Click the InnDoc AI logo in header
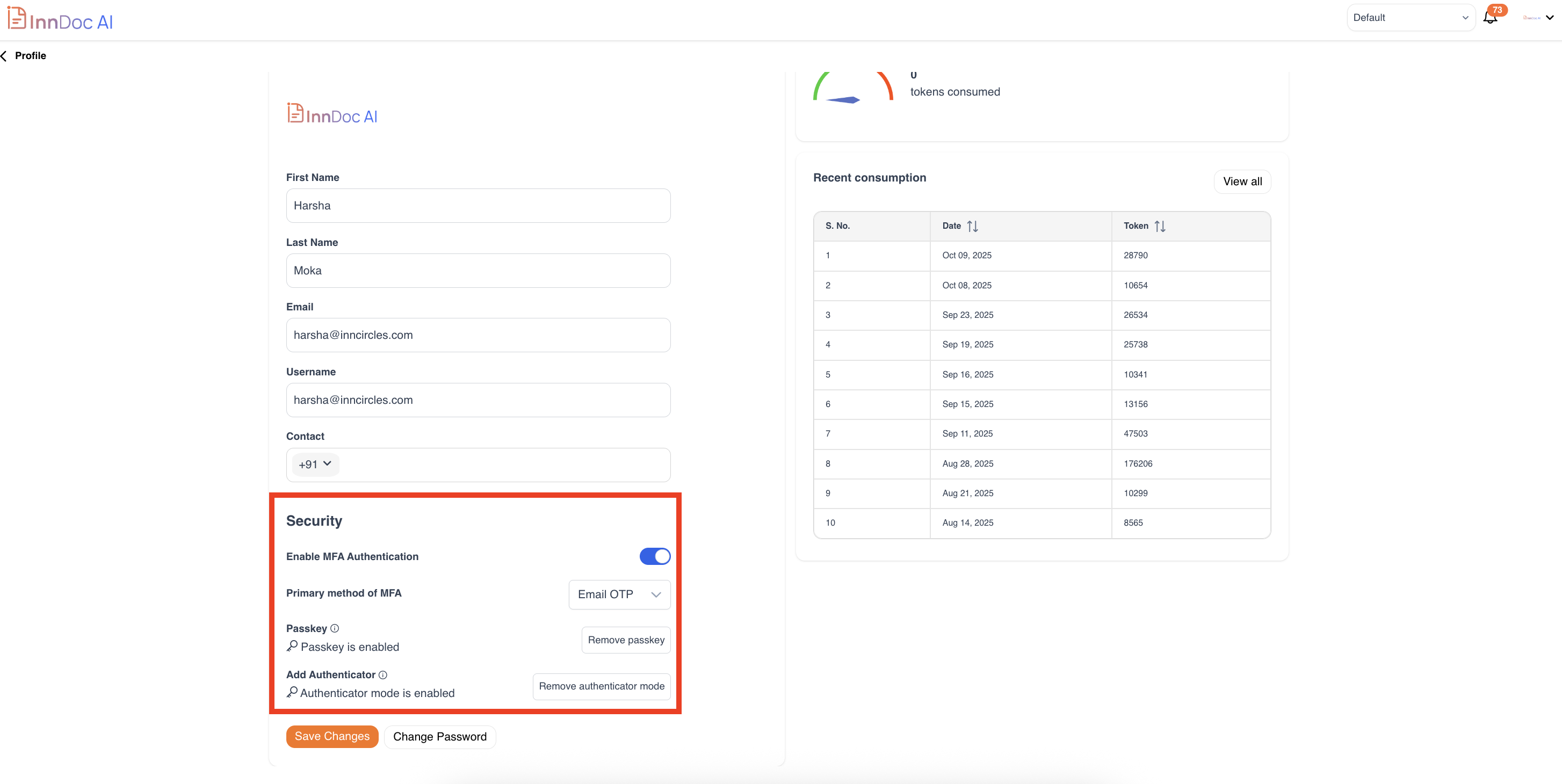Image resolution: width=1562 pixels, height=784 pixels. (60, 19)
